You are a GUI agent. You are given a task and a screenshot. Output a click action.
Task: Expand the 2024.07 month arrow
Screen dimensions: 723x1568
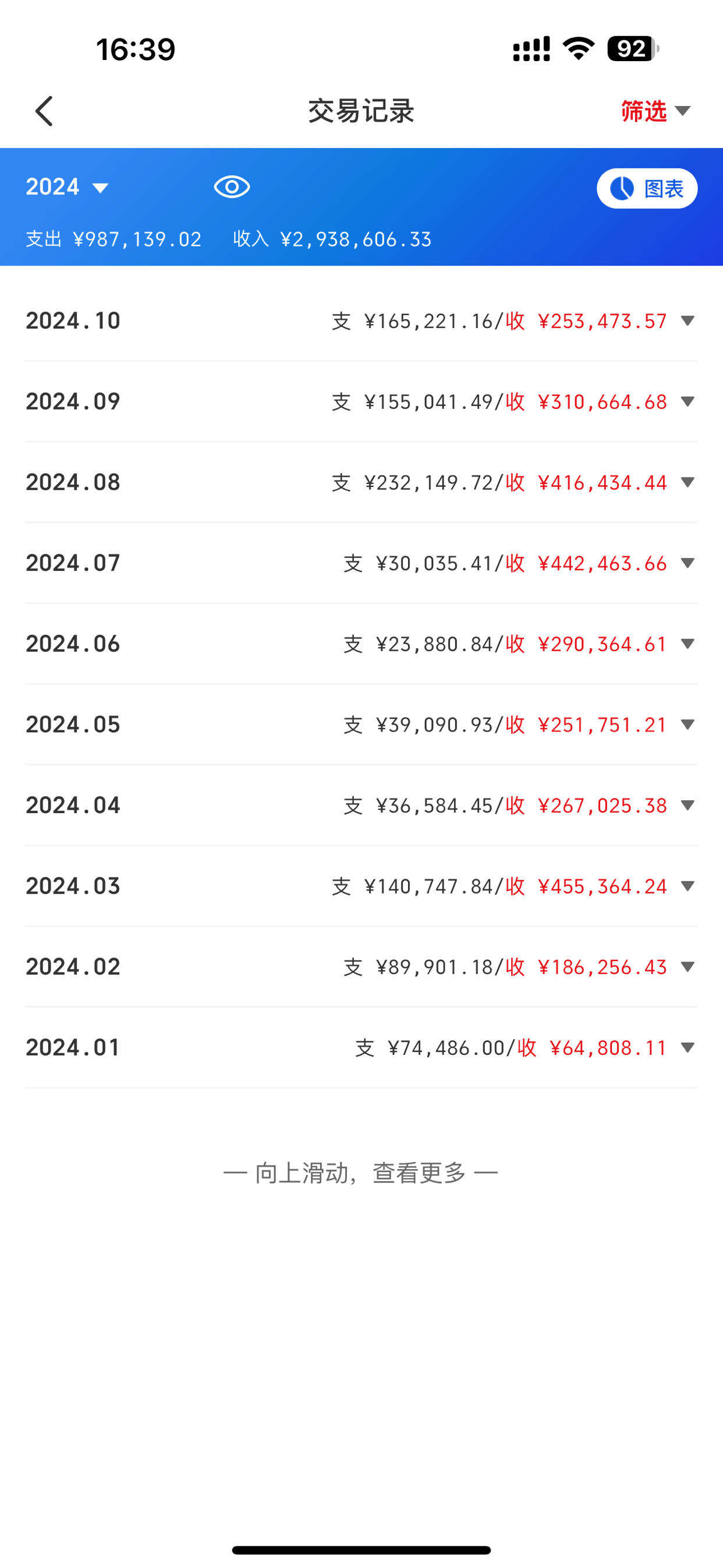[687, 563]
